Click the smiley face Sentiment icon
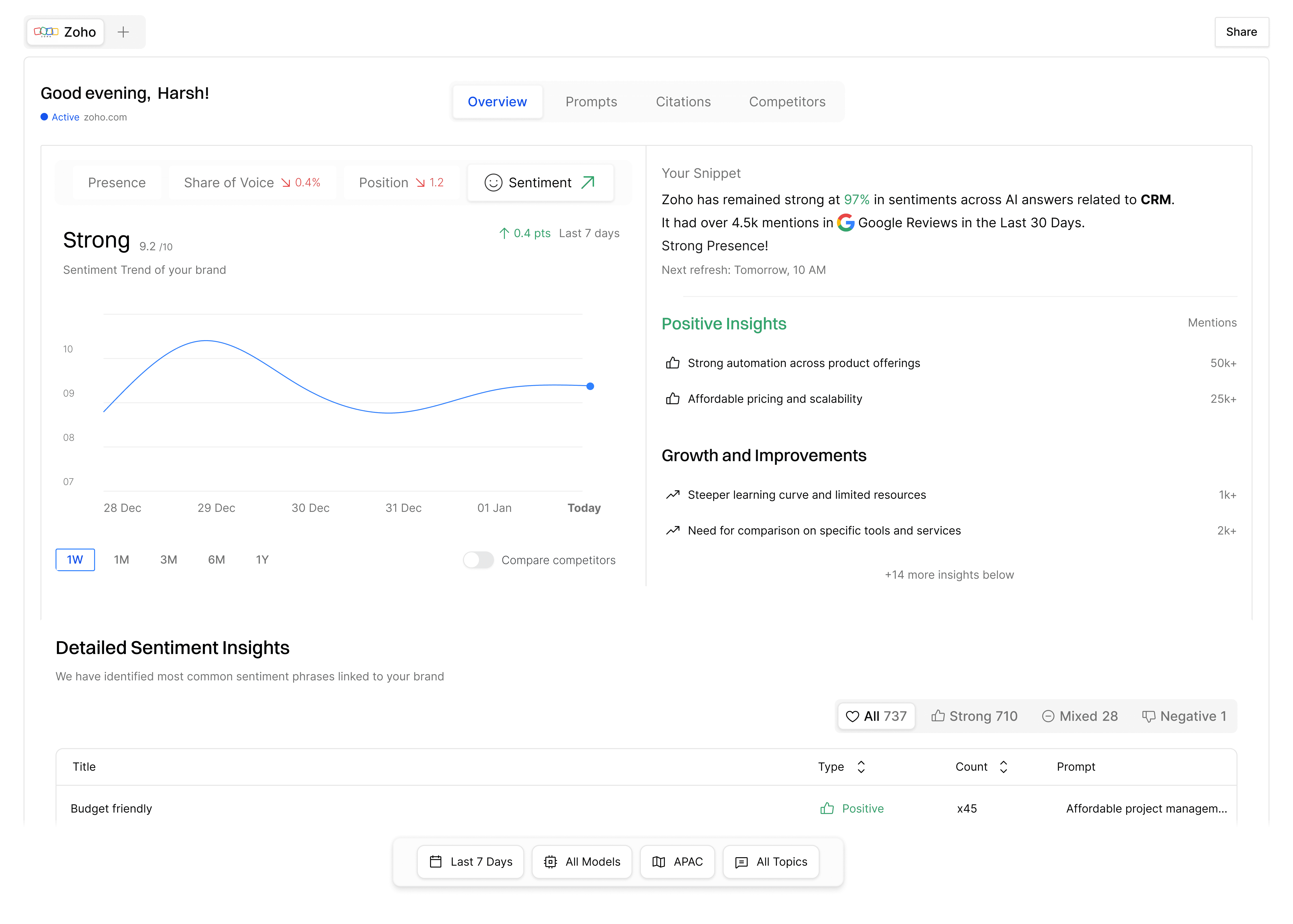 click(493, 183)
